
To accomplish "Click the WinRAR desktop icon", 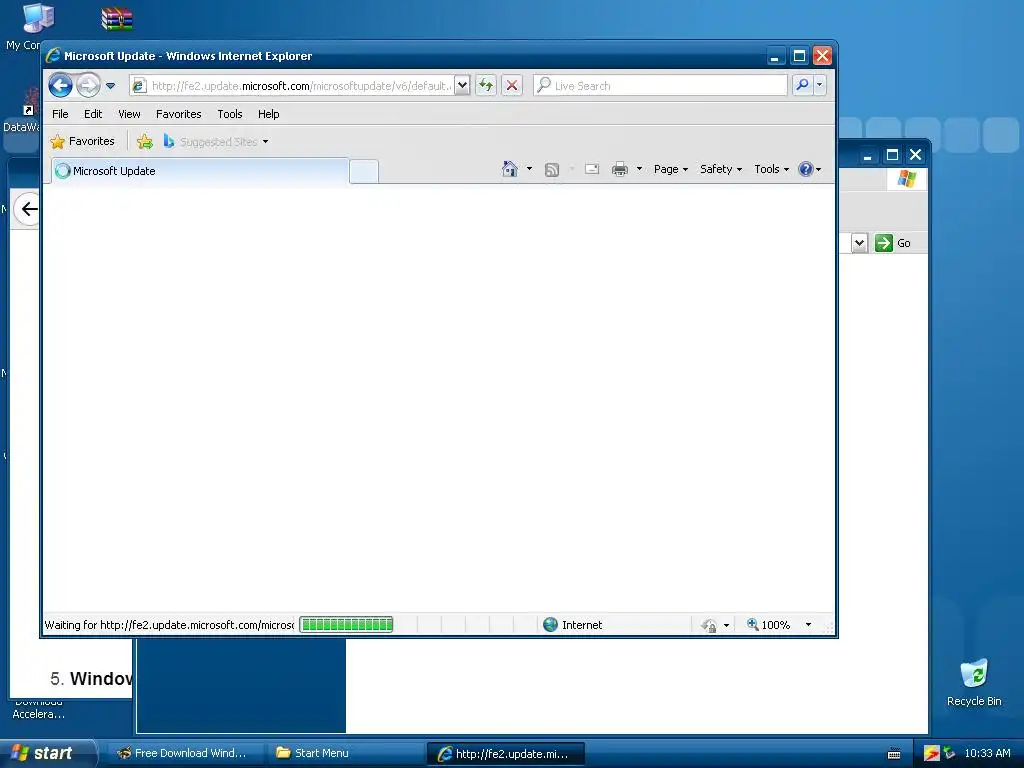I will coord(117,18).
